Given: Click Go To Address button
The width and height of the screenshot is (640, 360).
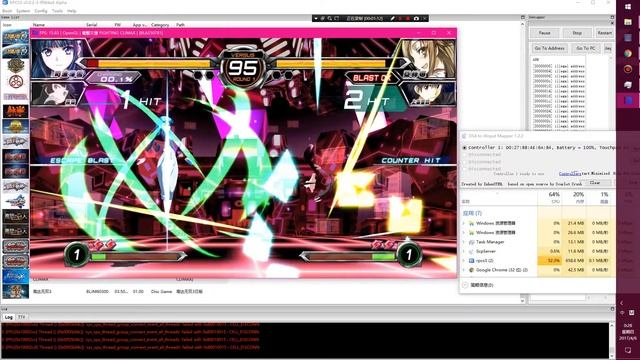Looking at the screenshot, I should [x=549, y=48].
